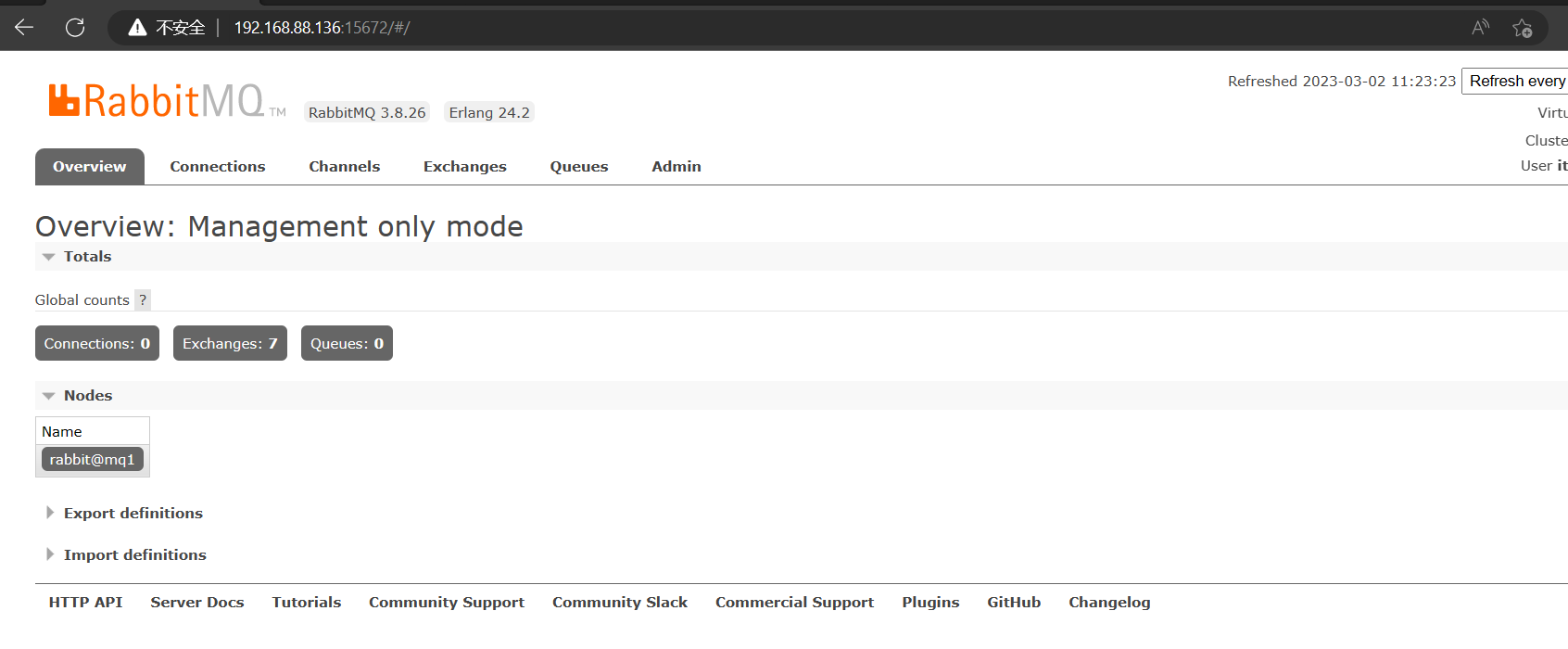Go back with the browser back arrow
This screenshot has width=1568, height=649.
[x=24, y=27]
